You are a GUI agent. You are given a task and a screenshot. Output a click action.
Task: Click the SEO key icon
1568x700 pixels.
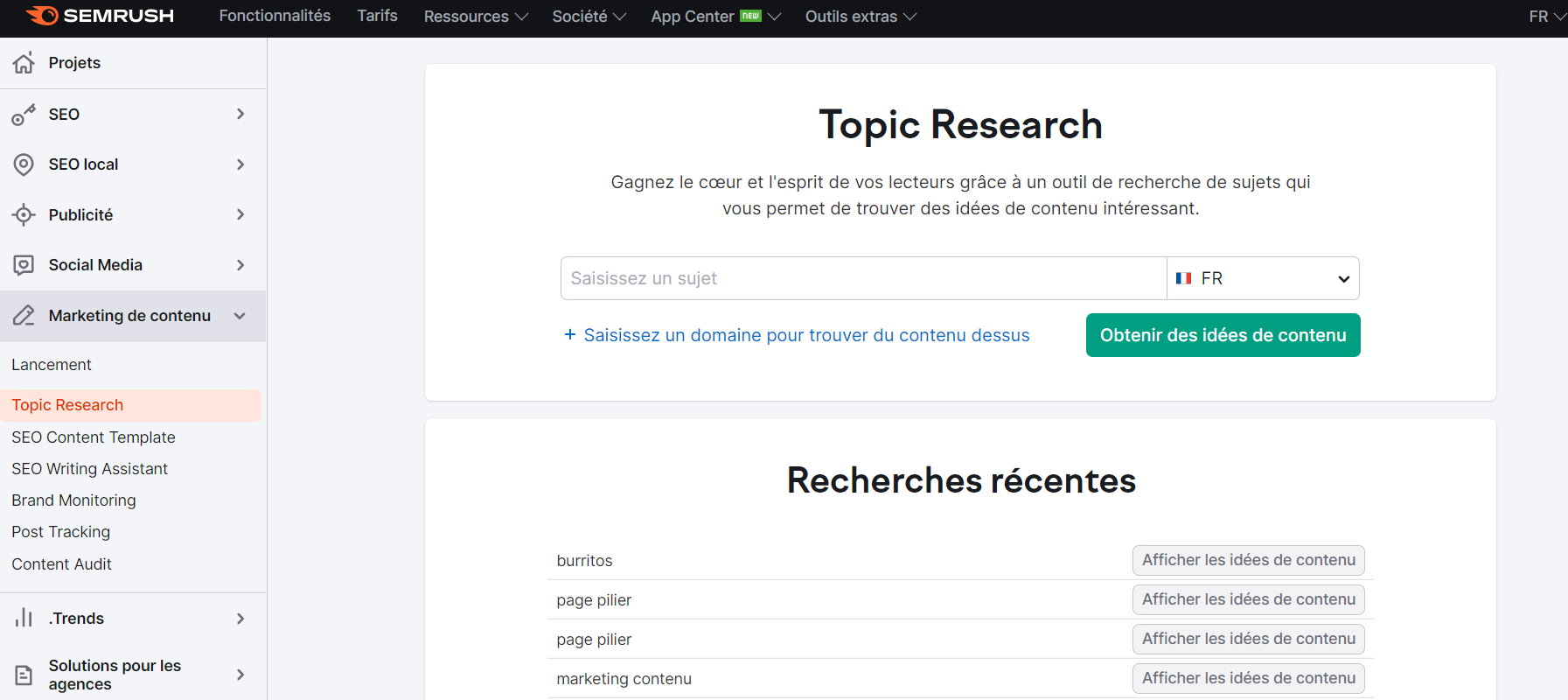tap(24, 115)
